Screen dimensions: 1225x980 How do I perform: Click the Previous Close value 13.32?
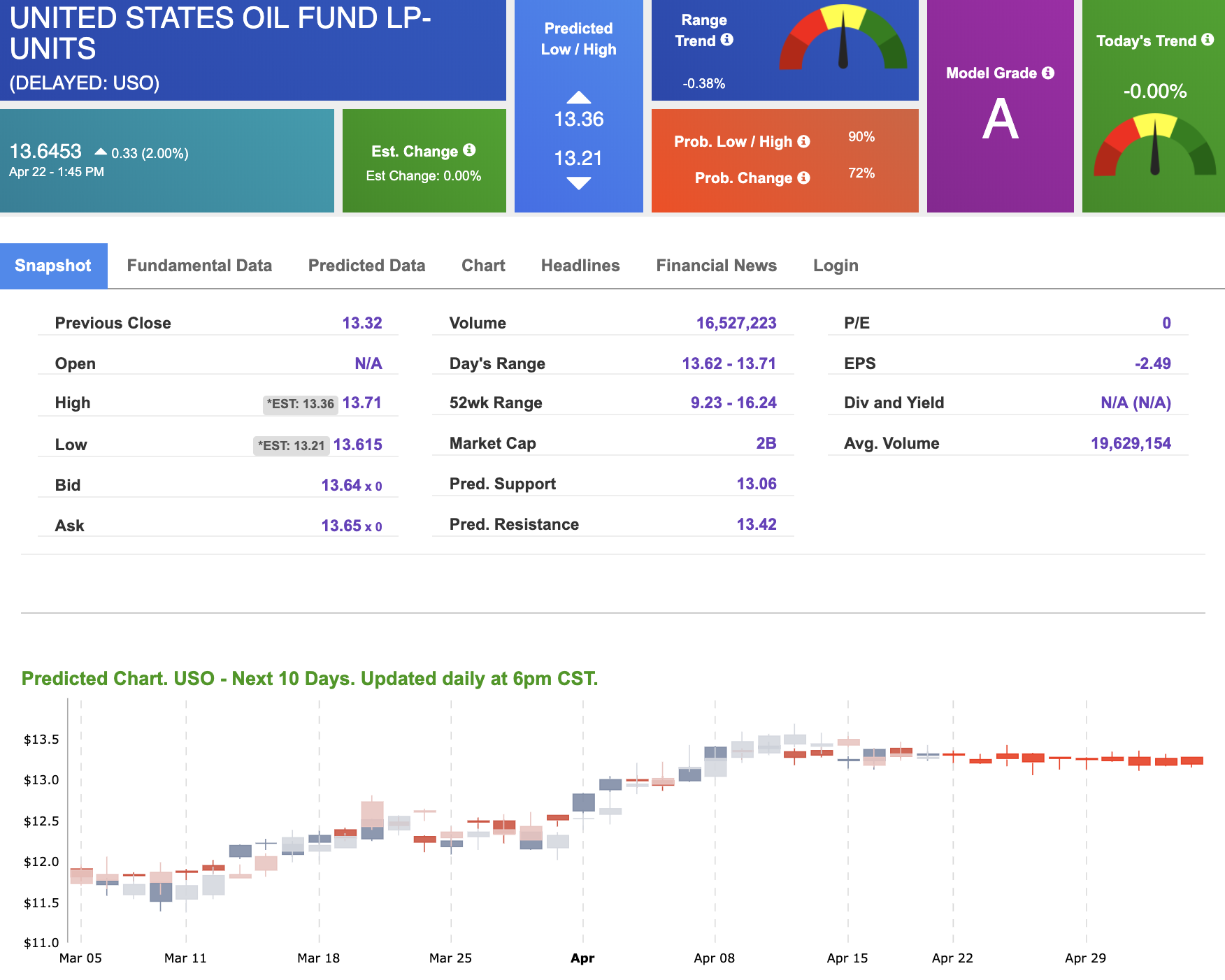pyautogui.click(x=362, y=323)
